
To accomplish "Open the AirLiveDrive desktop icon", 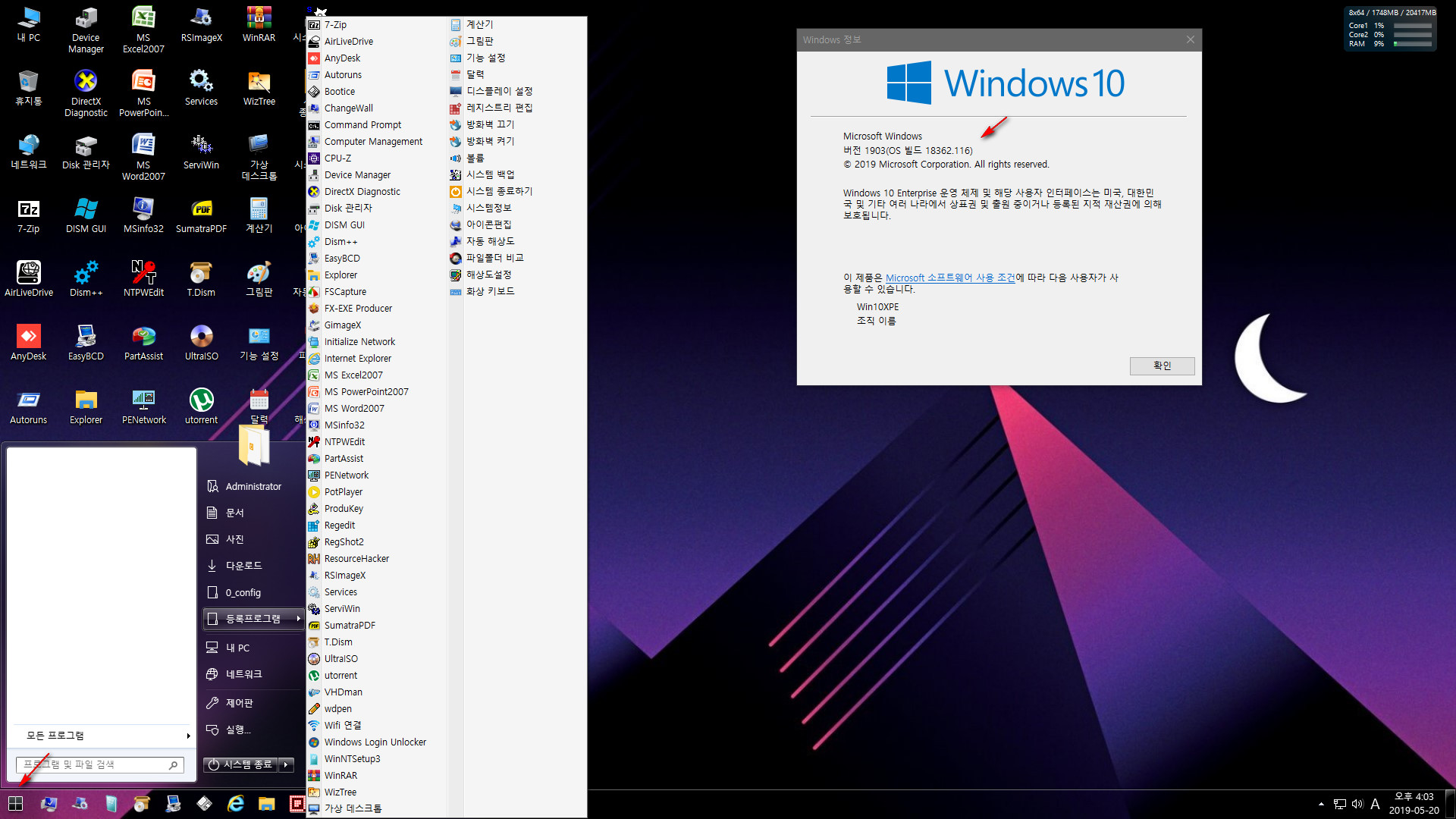I will coord(28,280).
